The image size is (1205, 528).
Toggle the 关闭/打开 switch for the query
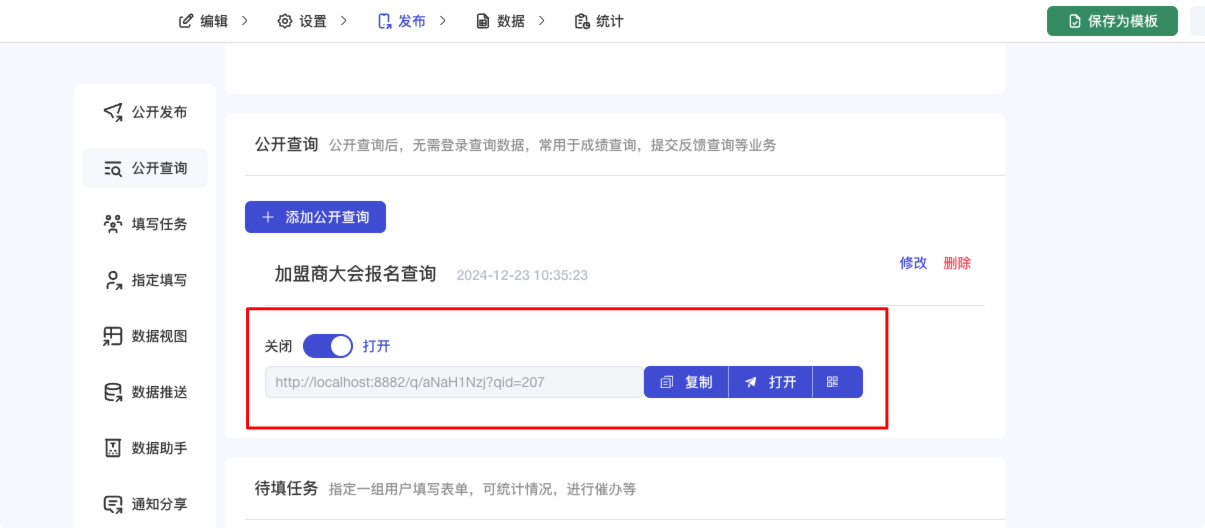pyautogui.click(x=328, y=346)
